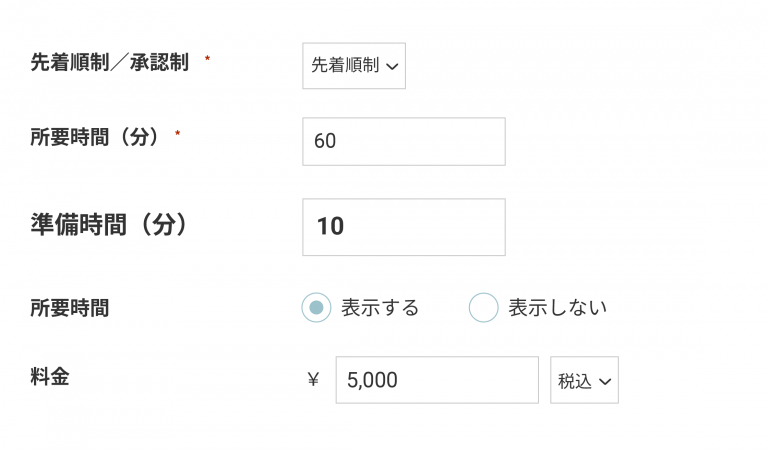
Task: Click the chevron arrow beside 税込
Action: click(604, 382)
